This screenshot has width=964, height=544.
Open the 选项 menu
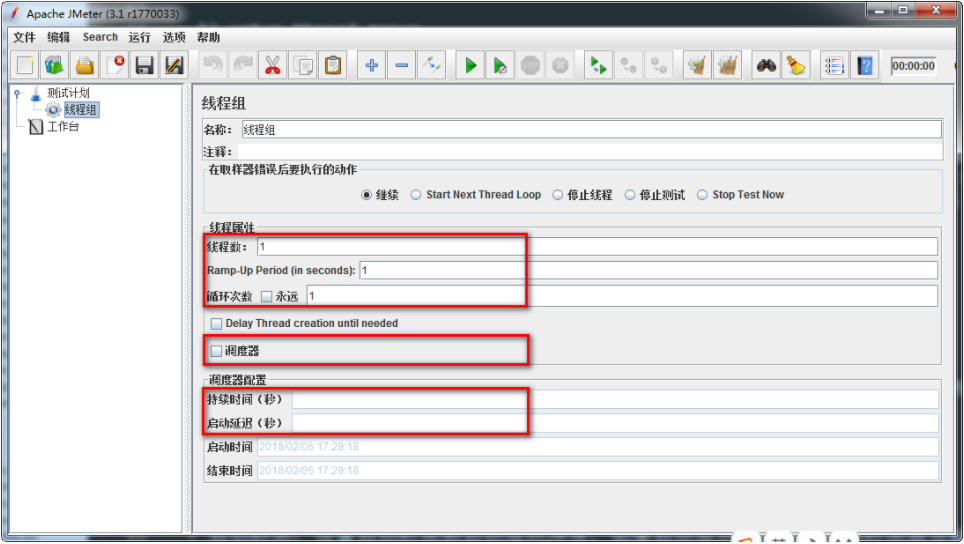pos(174,37)
